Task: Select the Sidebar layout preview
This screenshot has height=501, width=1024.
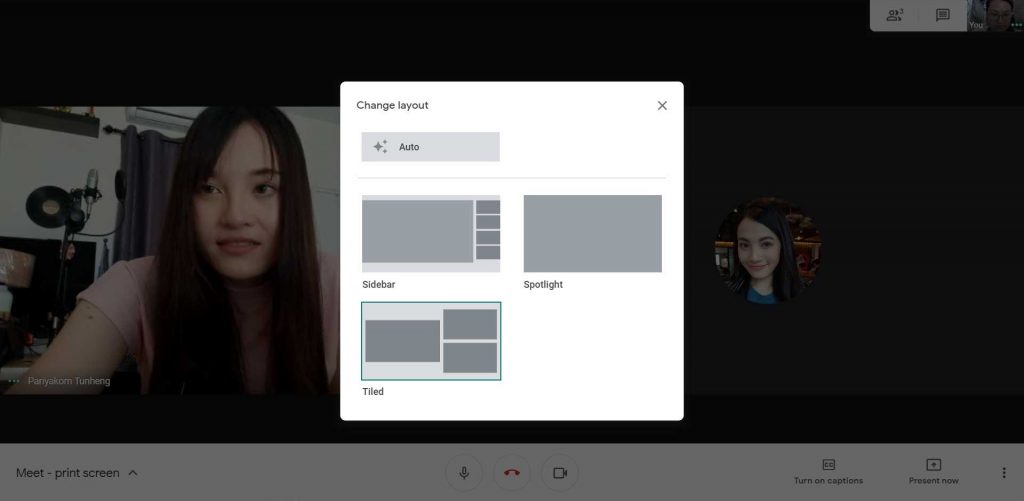Action: 431,233
